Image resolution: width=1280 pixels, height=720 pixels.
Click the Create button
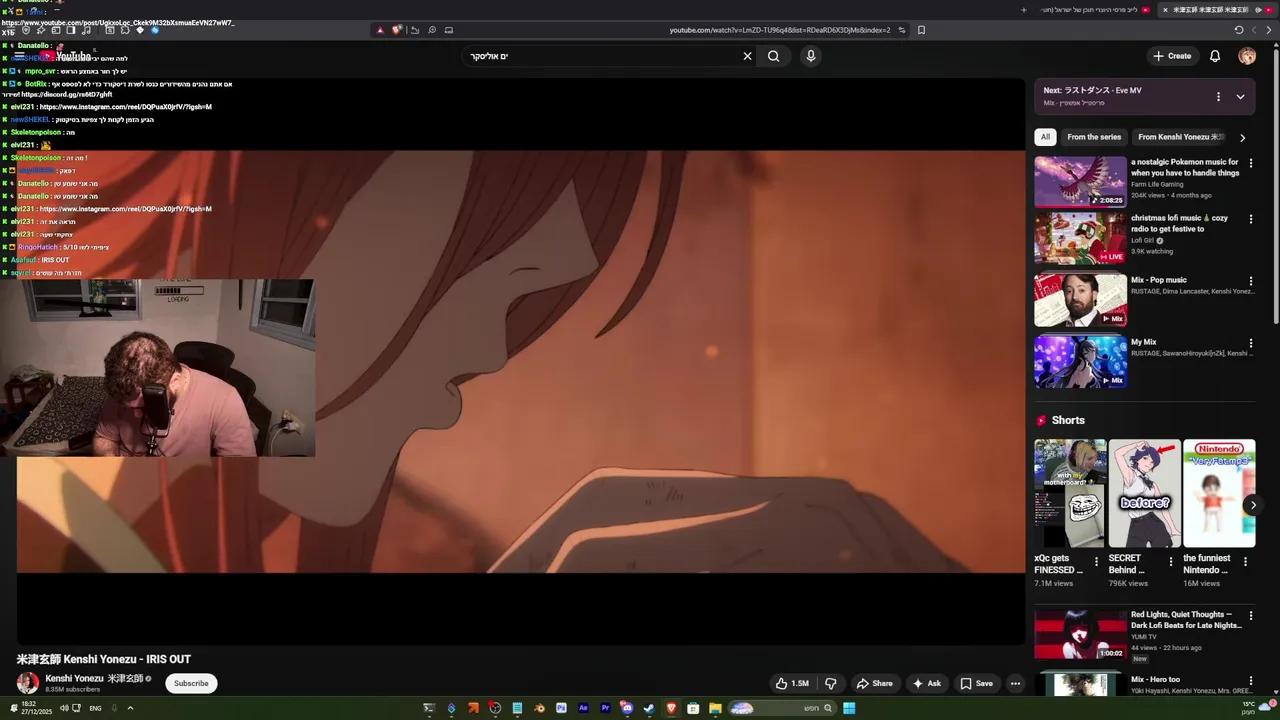tap(1172, 56)
